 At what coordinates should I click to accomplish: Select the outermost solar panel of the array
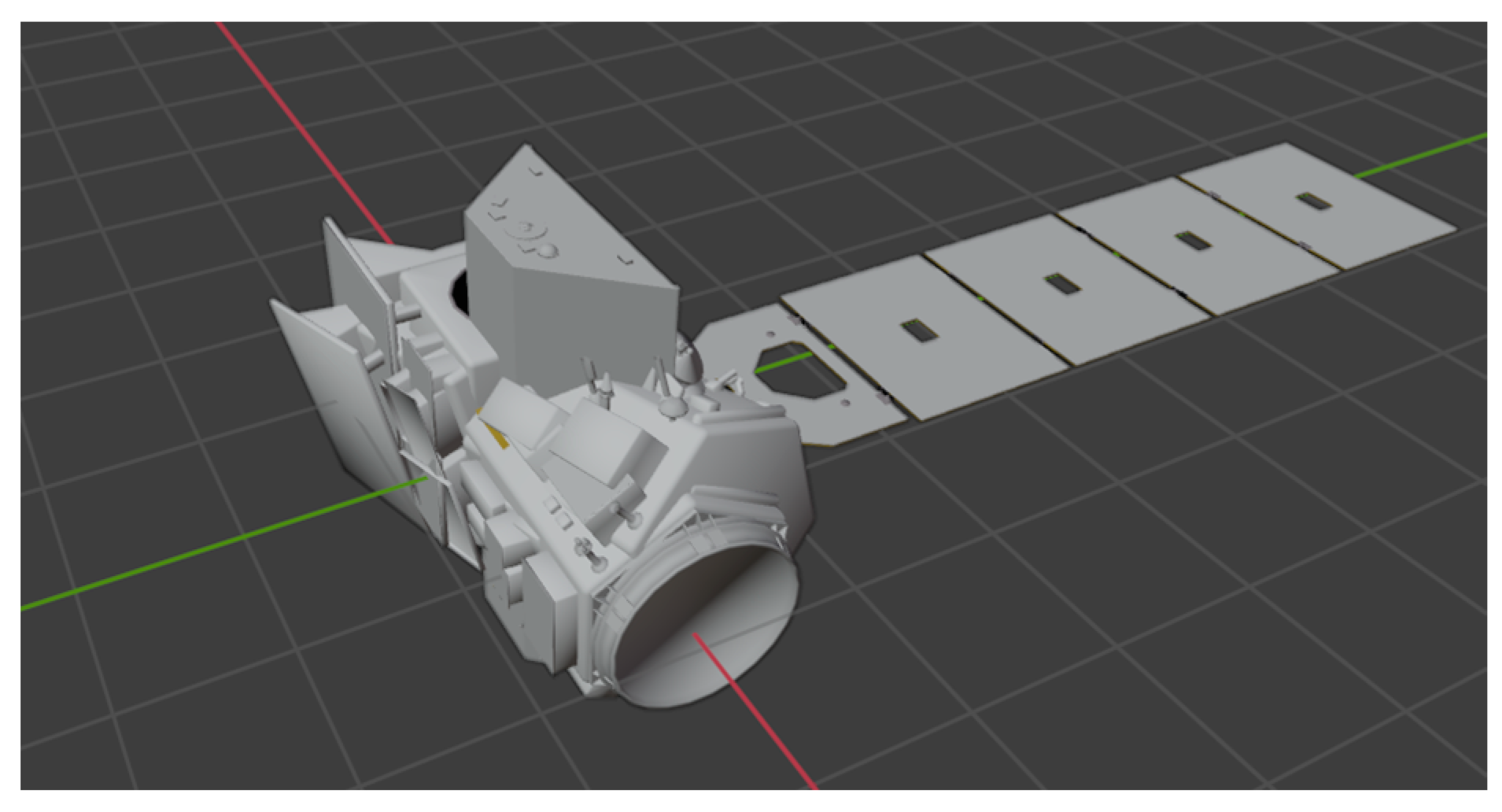click(1319, 206)
